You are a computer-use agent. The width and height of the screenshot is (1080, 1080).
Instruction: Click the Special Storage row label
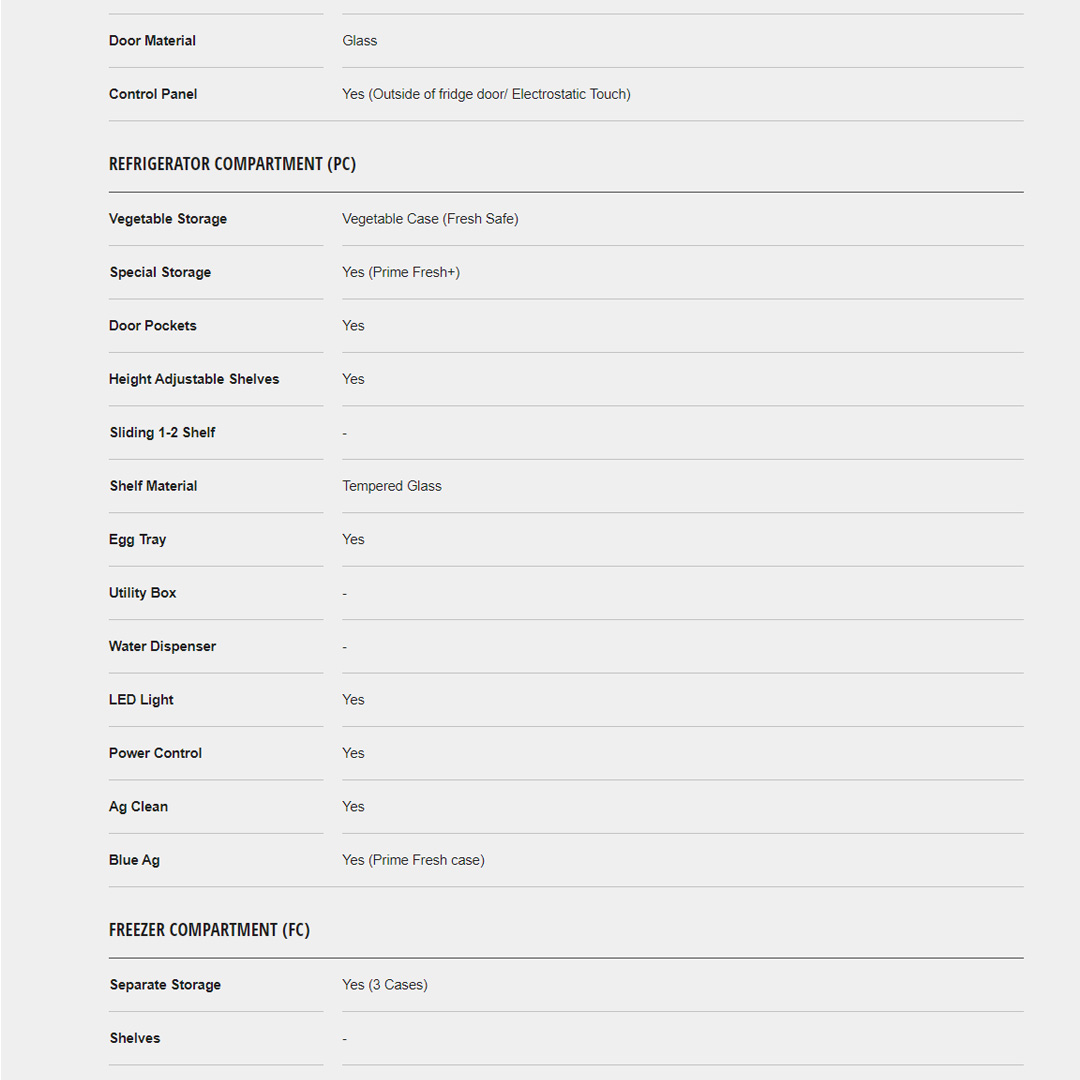tap(160, 272)
